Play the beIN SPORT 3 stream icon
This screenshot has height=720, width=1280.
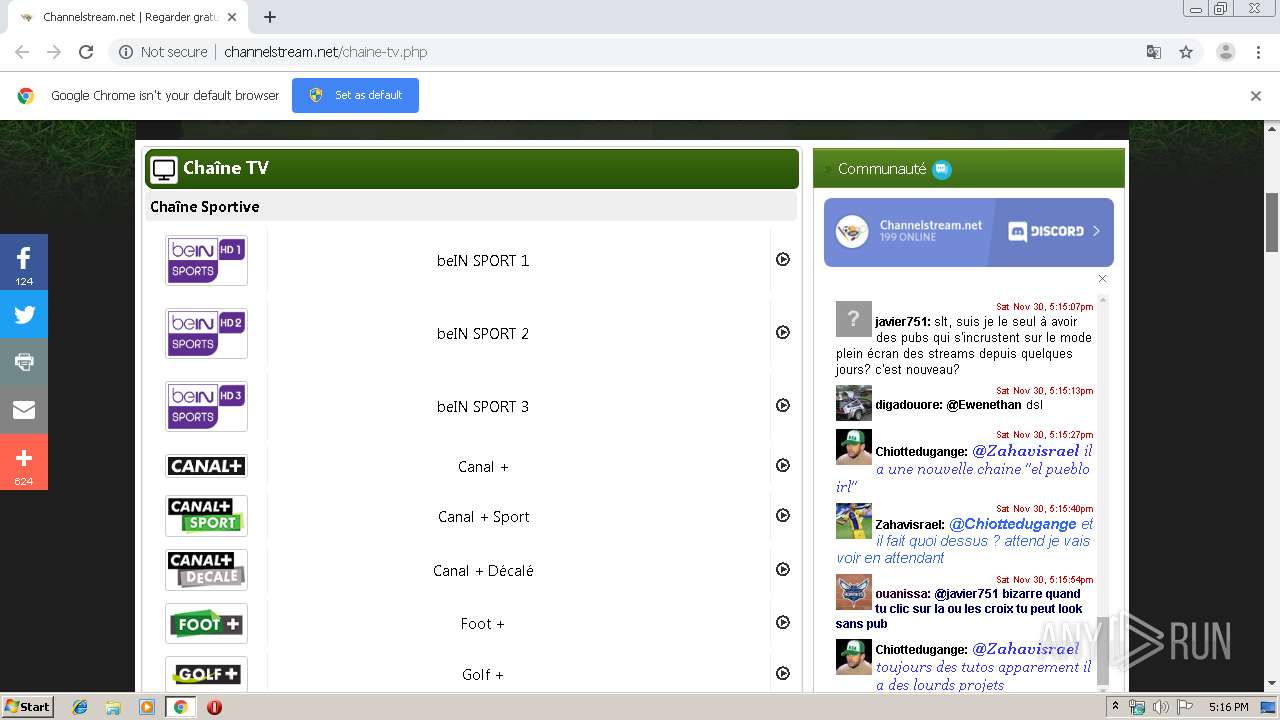click(x=783, y=405)
